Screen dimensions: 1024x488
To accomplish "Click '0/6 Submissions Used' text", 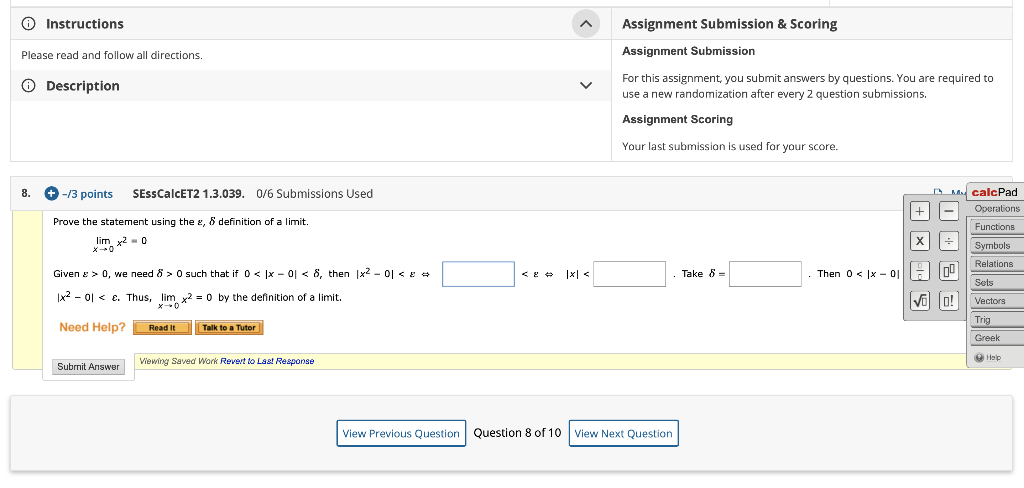I will point(315,194).
